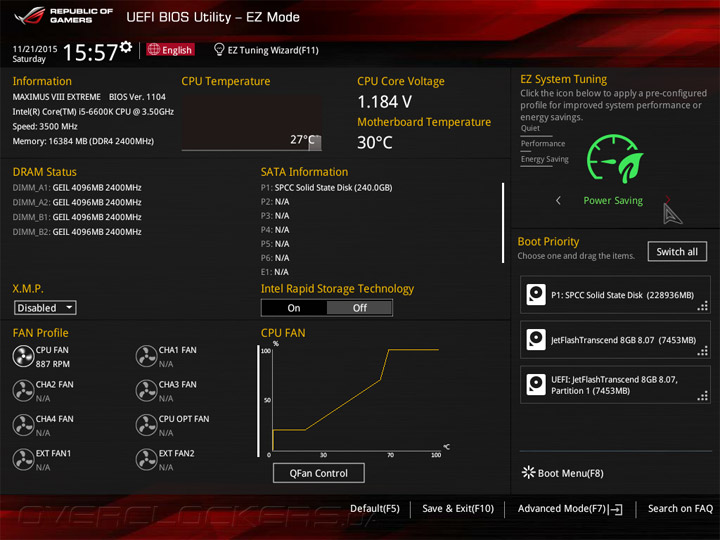Click the Switch all button
The height and width of the screenshot is (540, 720).
point(677,252)
